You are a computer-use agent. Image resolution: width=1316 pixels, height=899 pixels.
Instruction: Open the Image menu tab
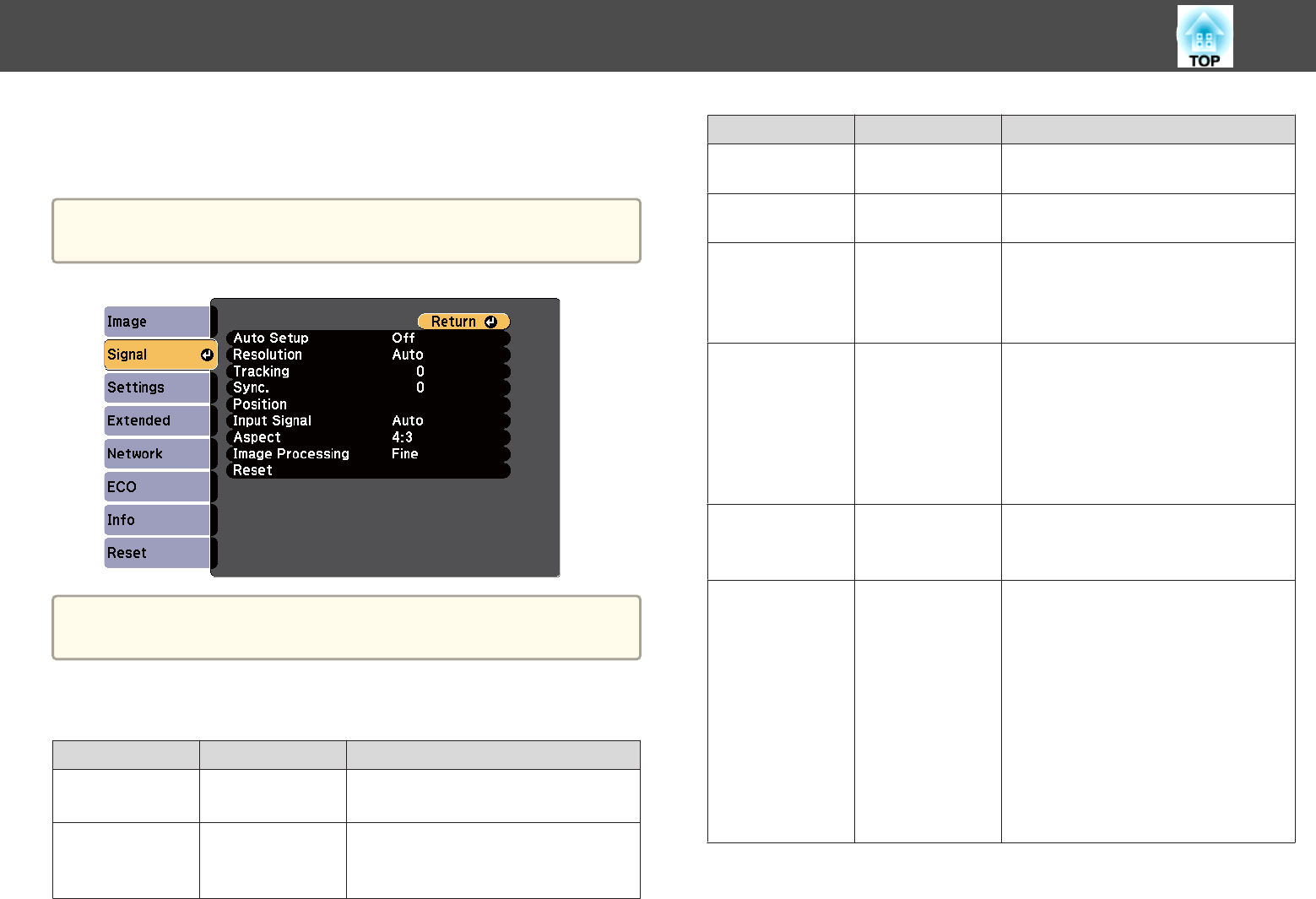click(157, 322)
